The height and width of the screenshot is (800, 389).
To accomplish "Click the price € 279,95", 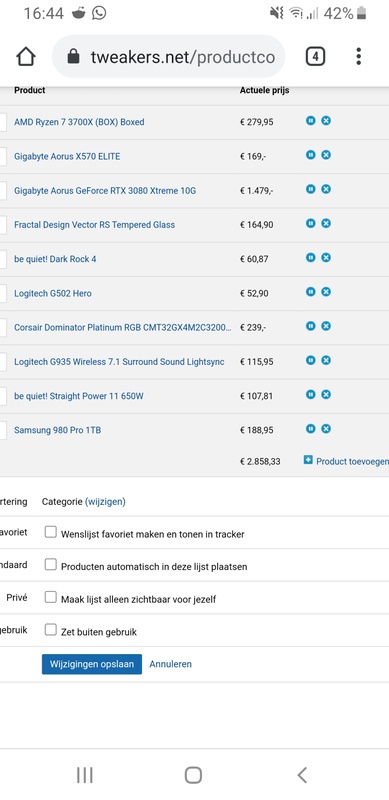I will [x=256, y=122].
